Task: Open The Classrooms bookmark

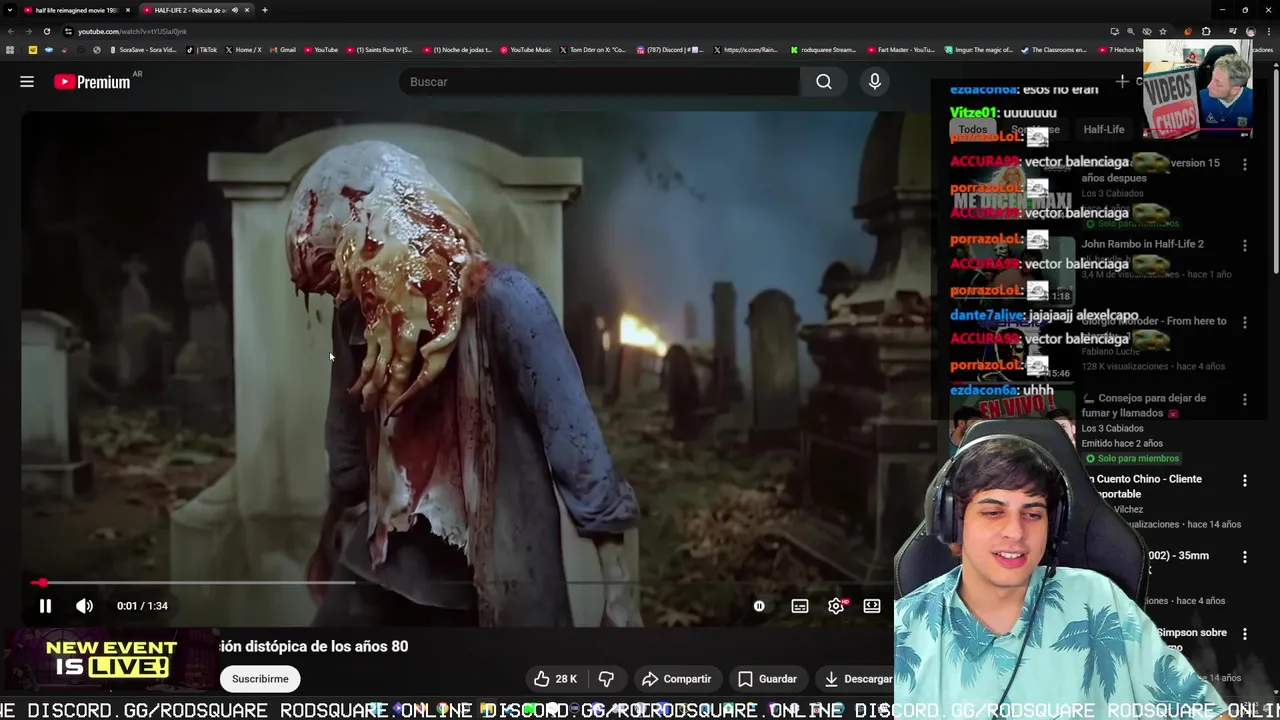Action: click(x=1054, y=50)
